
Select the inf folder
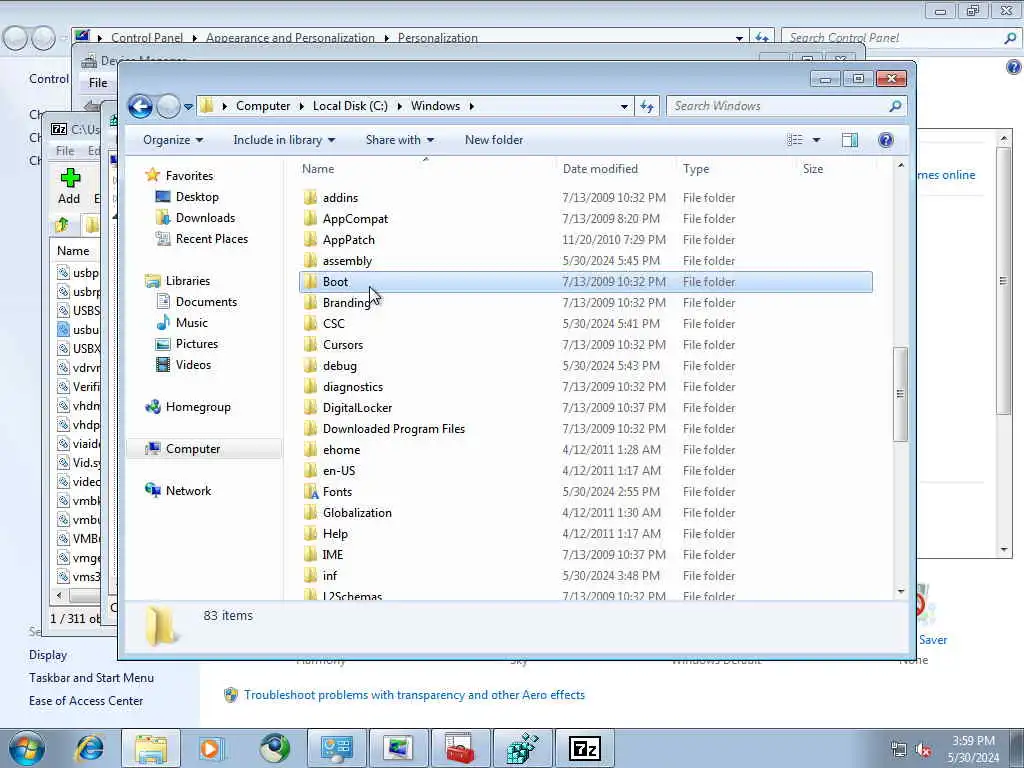tap(330, 575)
